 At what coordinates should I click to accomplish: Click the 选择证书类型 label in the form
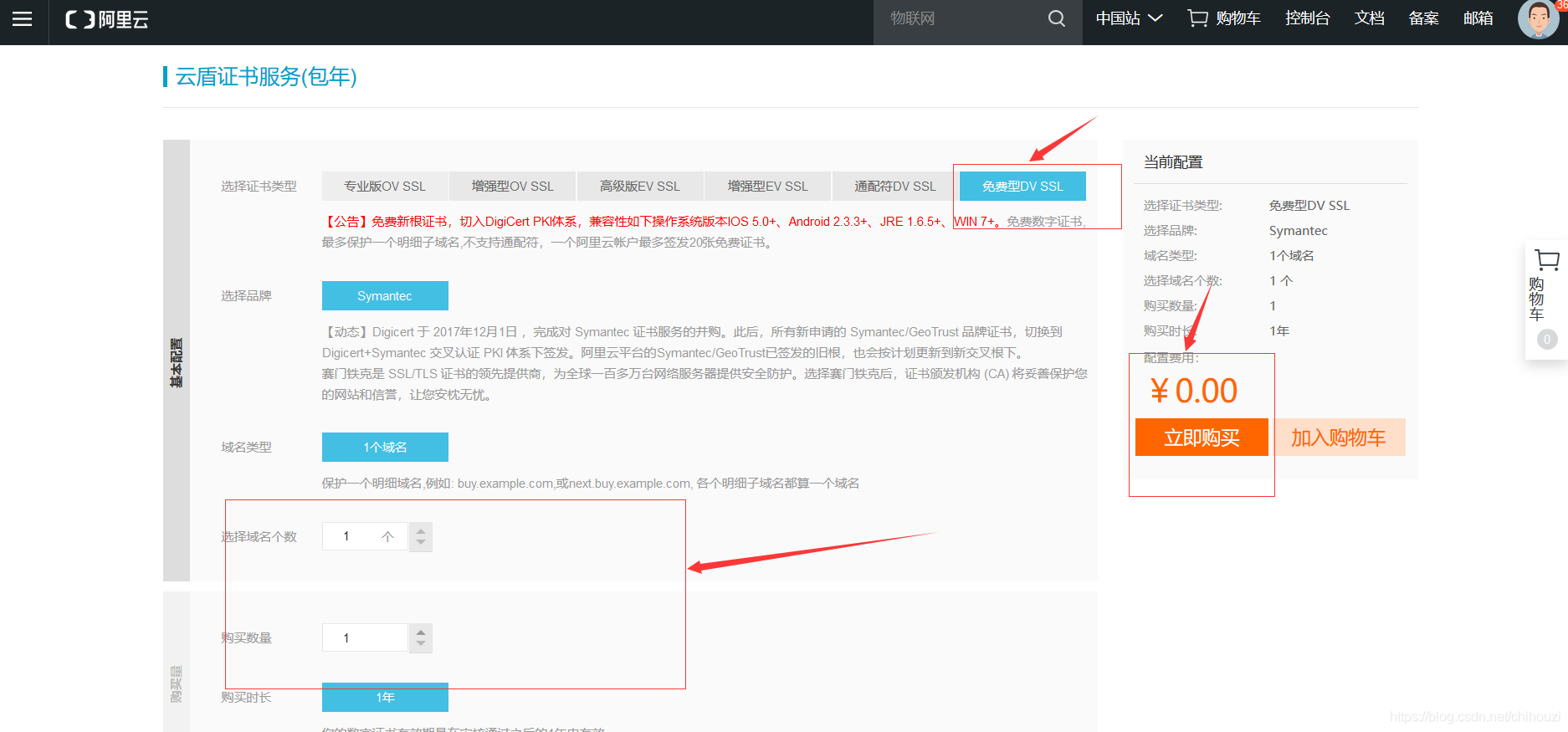tap(259, 187)
